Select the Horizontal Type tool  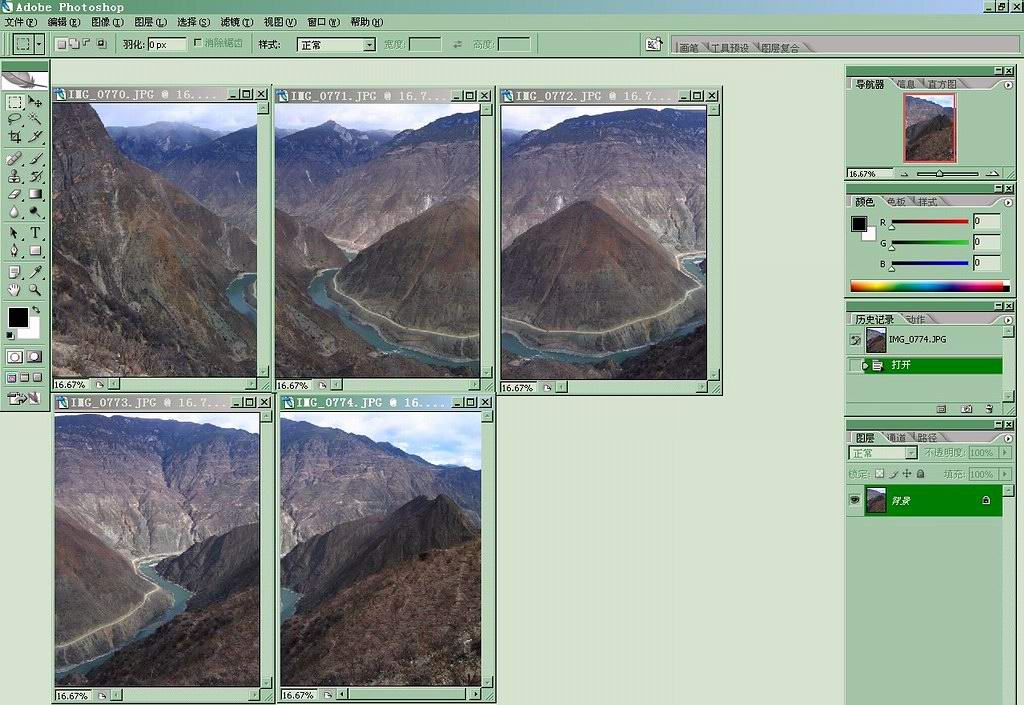coord(36,232)
